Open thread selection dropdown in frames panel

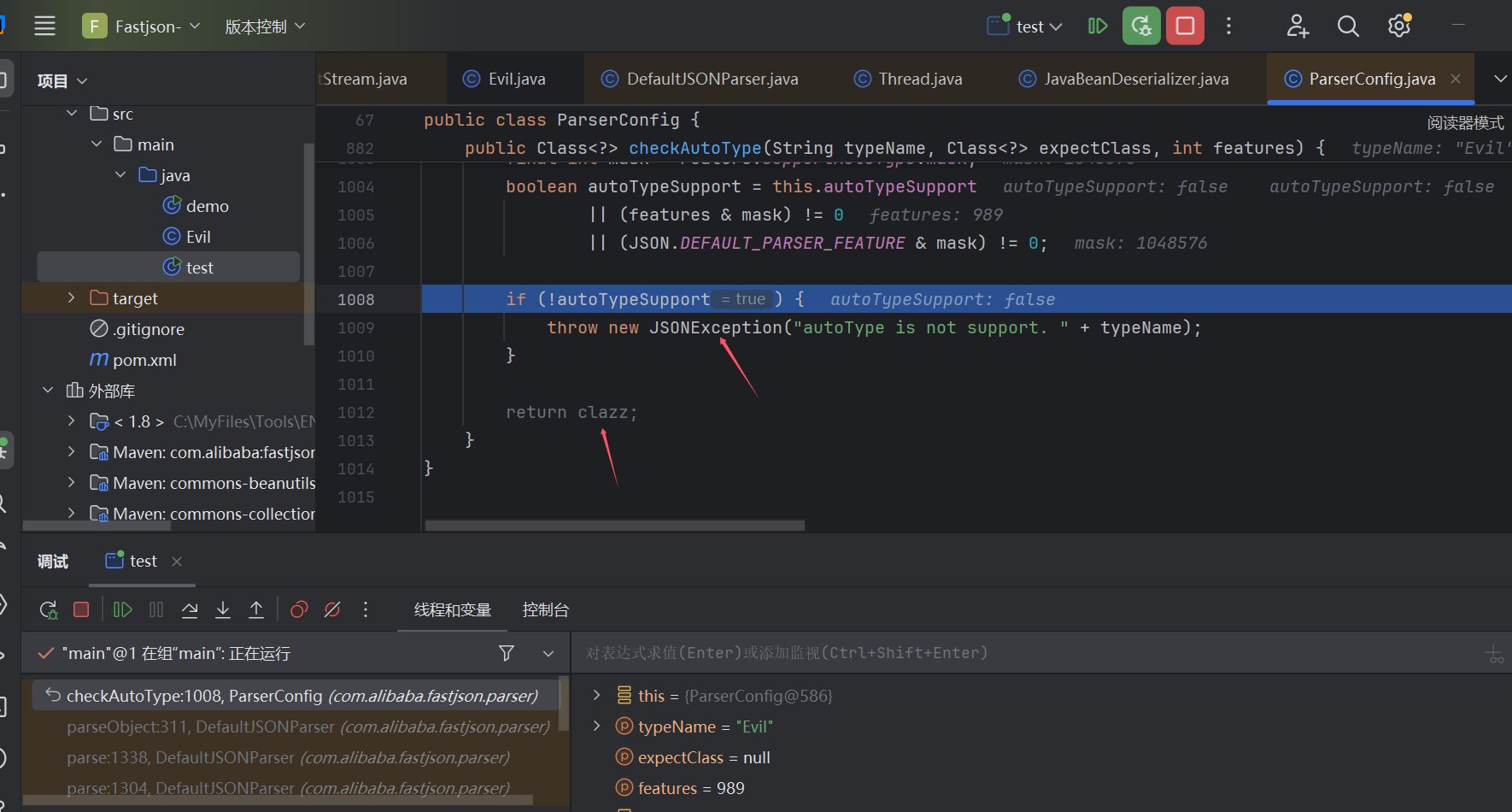tap(548, 653)
